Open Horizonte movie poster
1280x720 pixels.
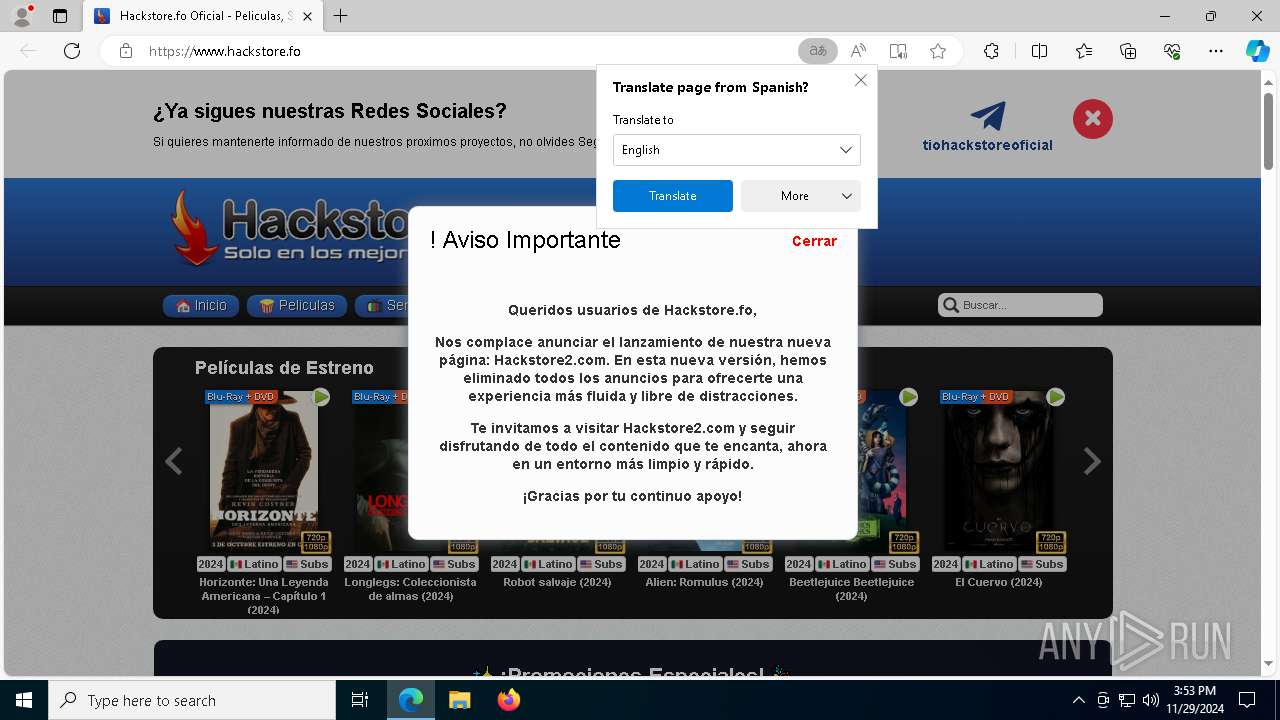(264, 471)
